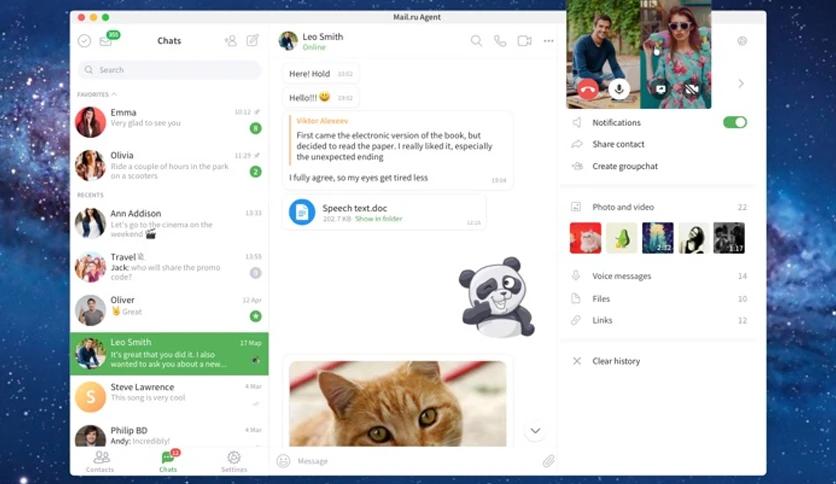Click the 'Hello!!!' message bubble

coord(320,98)
